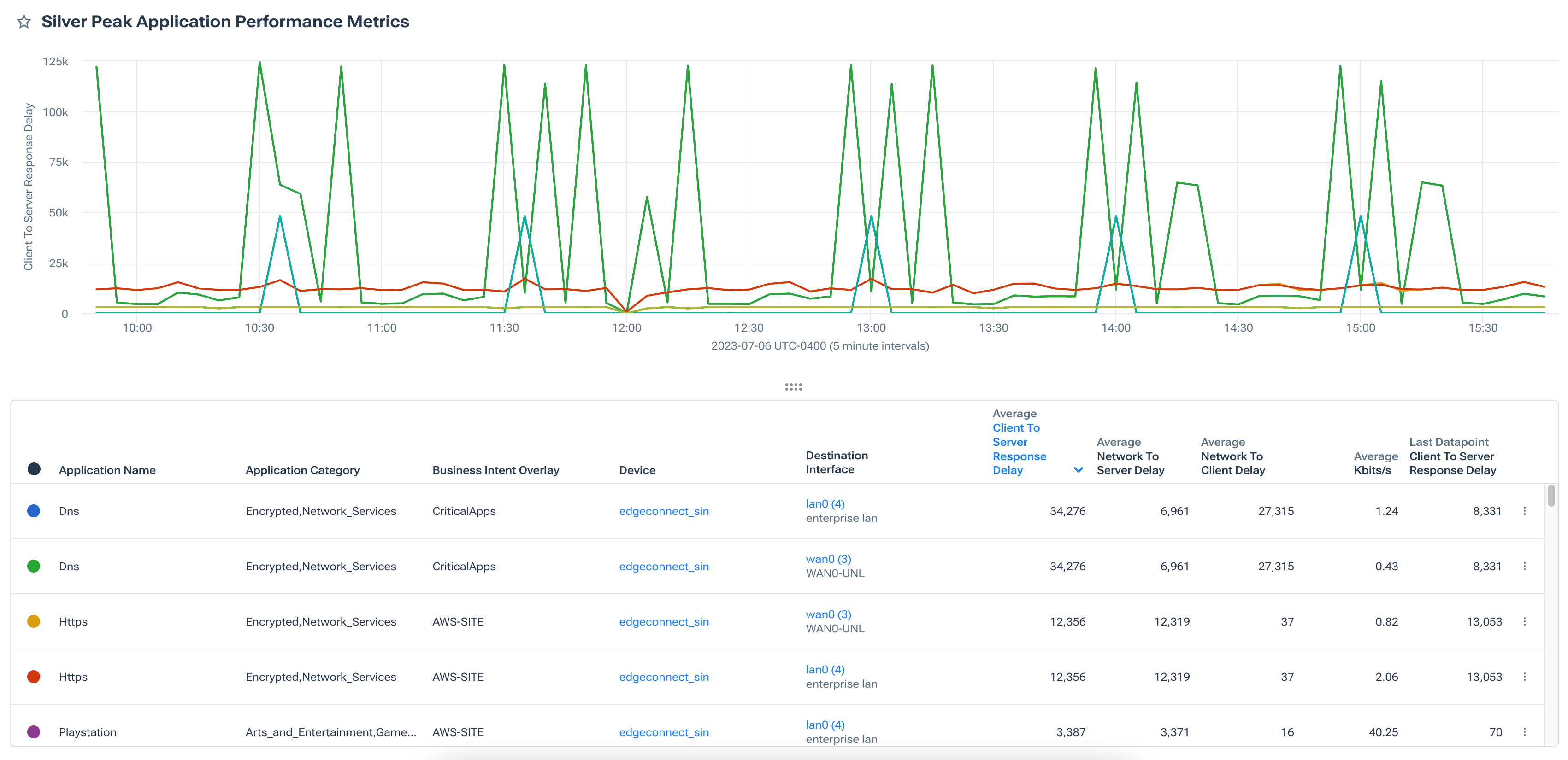
Task: Toggle the green Dns series dot
Action: coord(34,566)
